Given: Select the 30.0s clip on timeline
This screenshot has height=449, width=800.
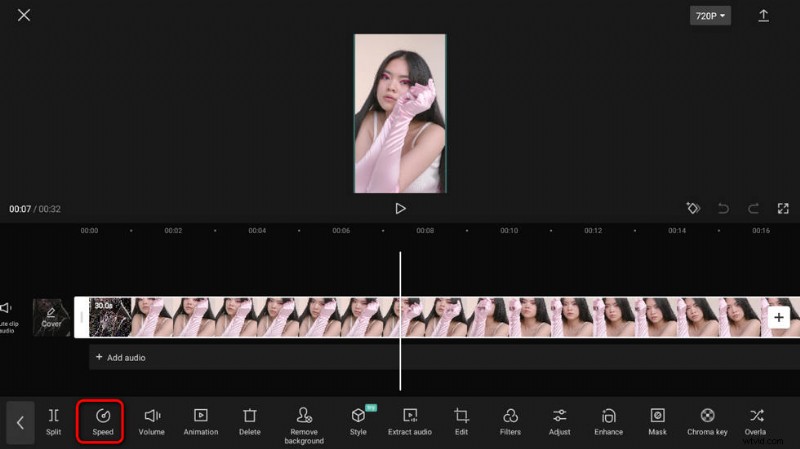Looking at the screenshot, I should pyautogui.click(x=439, y=317).
